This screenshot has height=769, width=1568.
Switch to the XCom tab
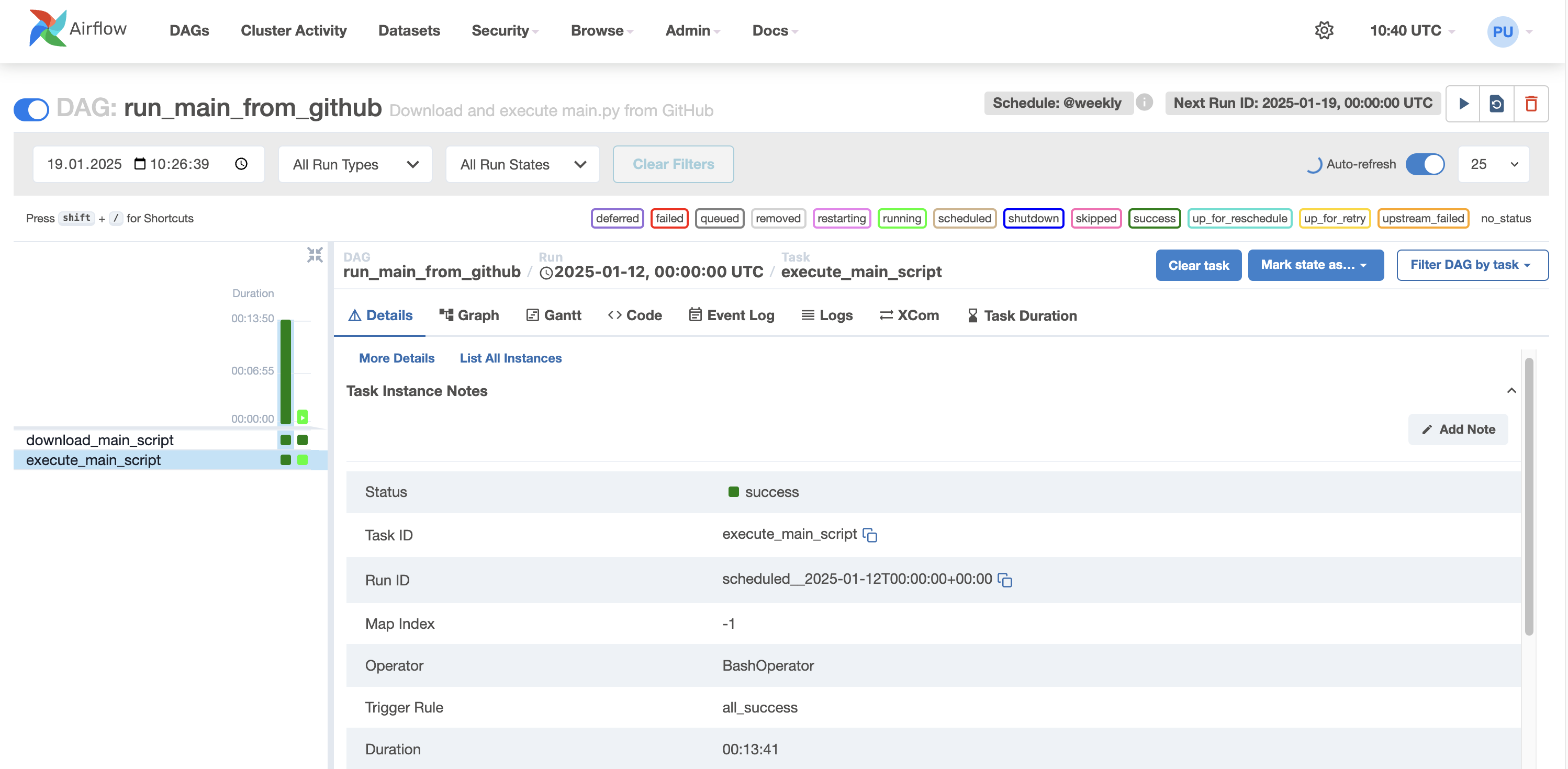[x=910, y=315]
